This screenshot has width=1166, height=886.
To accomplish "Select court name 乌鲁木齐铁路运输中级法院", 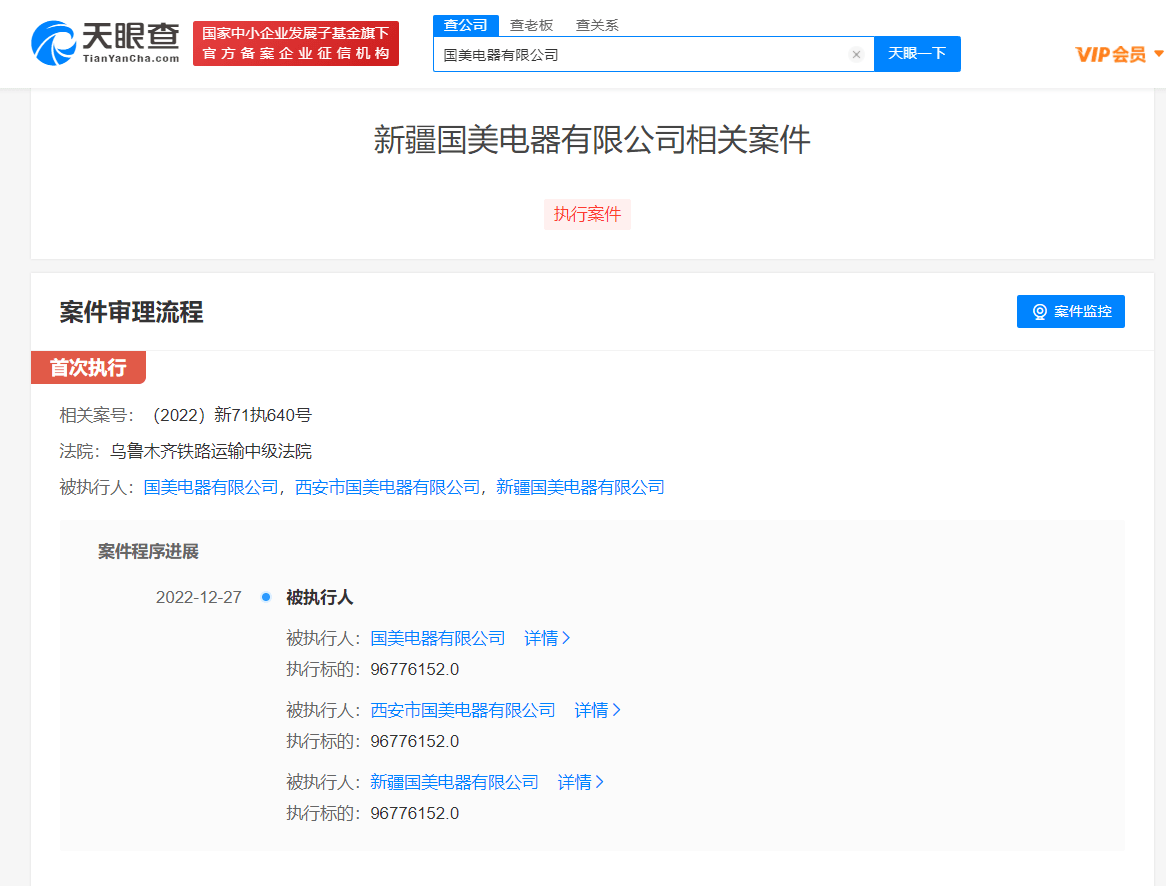I will (211, 452).
